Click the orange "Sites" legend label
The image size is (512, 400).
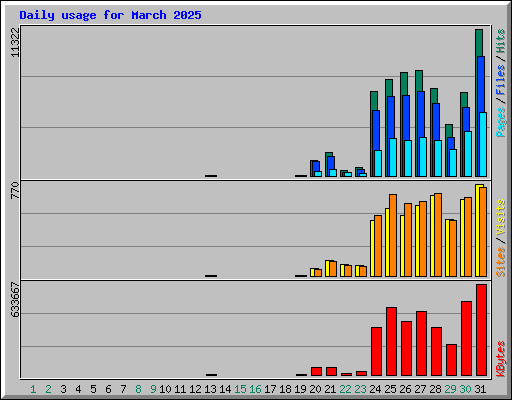(501, 262)
